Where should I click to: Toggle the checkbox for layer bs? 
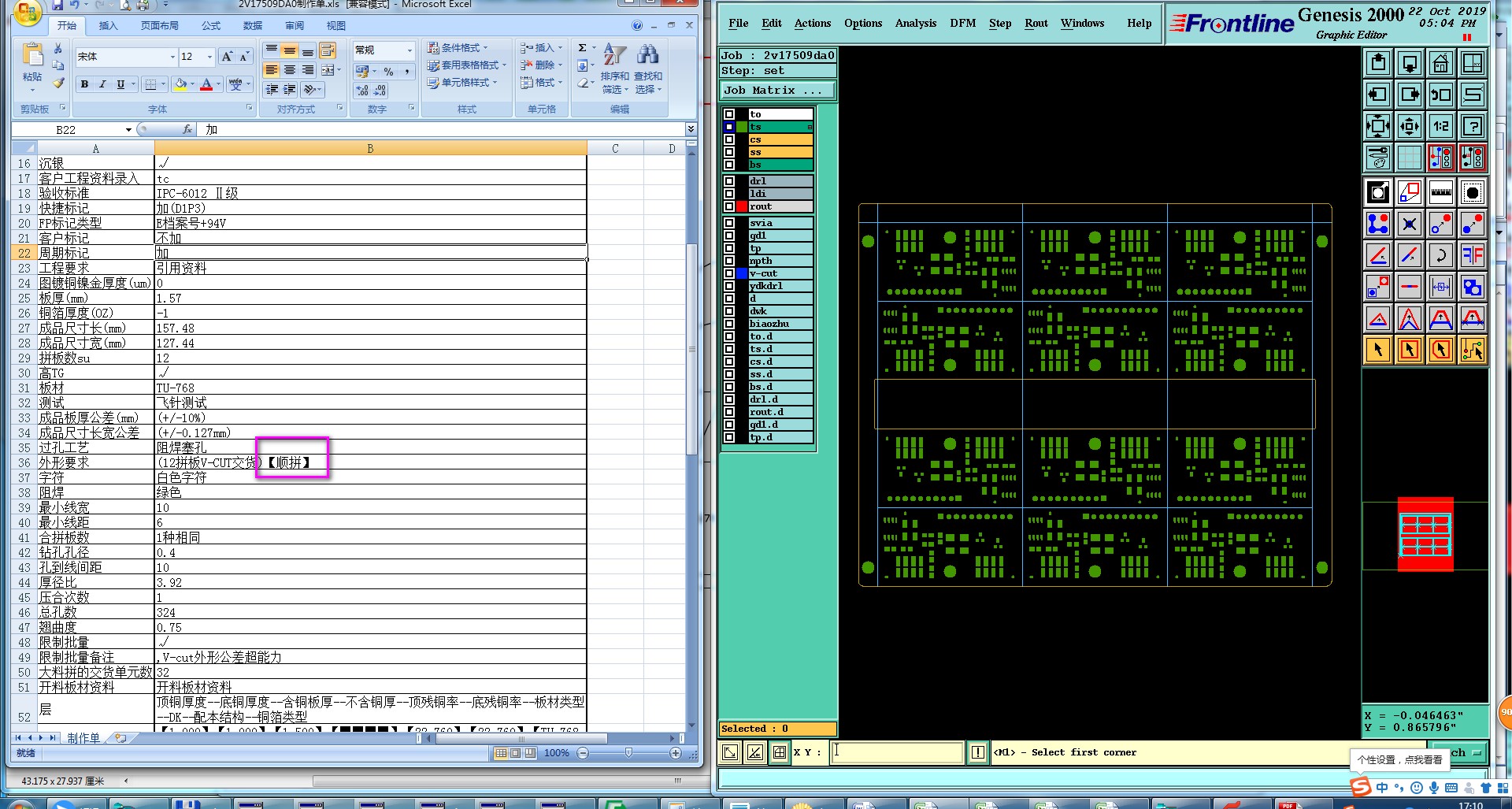729,165
